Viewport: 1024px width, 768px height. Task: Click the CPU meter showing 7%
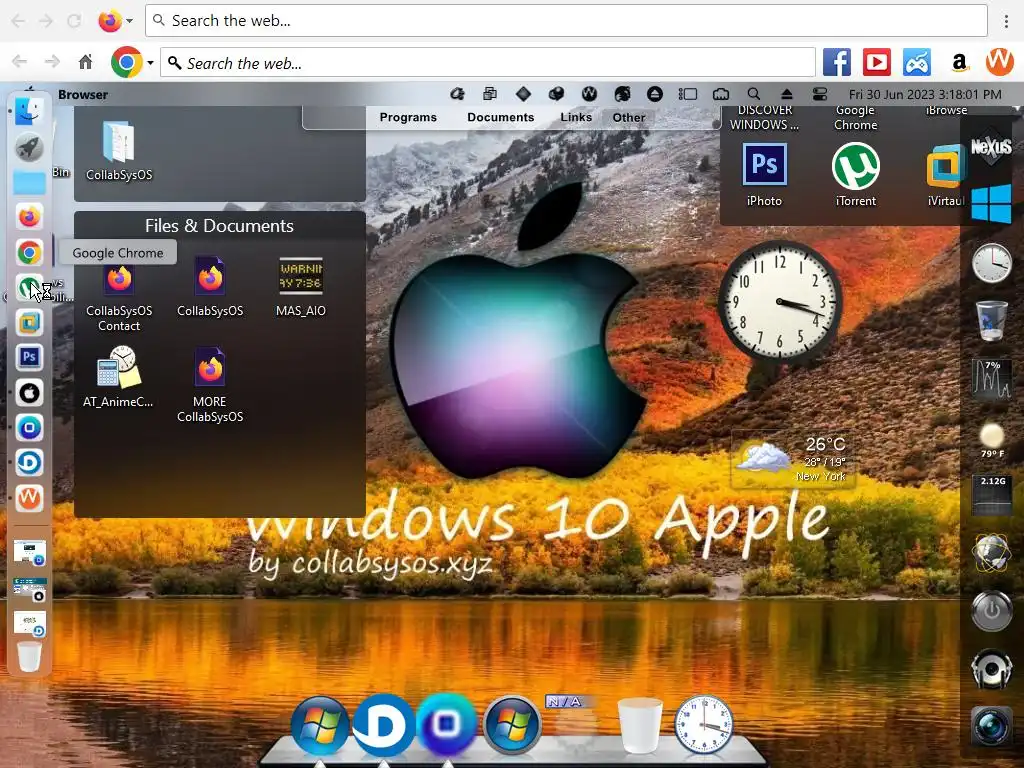(x=991, y=379)
